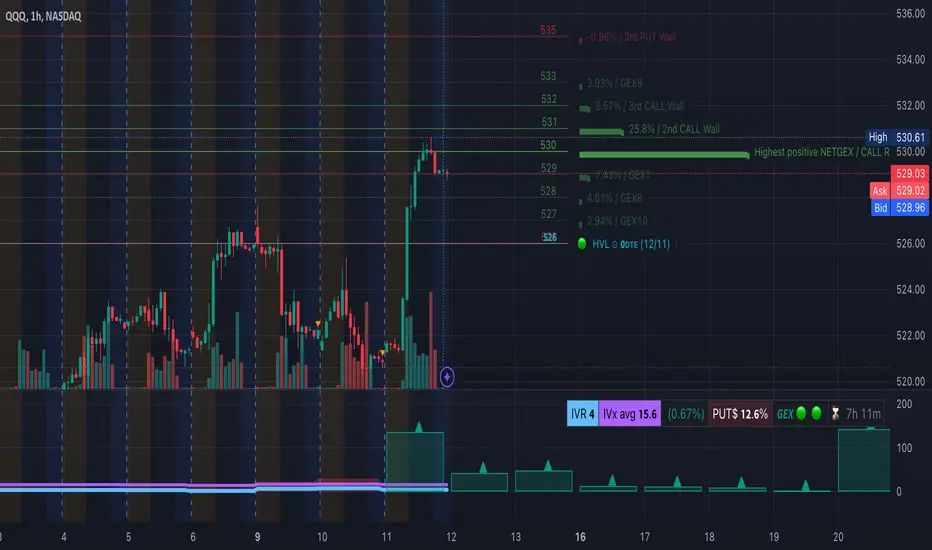Click the GEX label in the info table
Screen dimensions: 932x550
(x=785, y=414)
